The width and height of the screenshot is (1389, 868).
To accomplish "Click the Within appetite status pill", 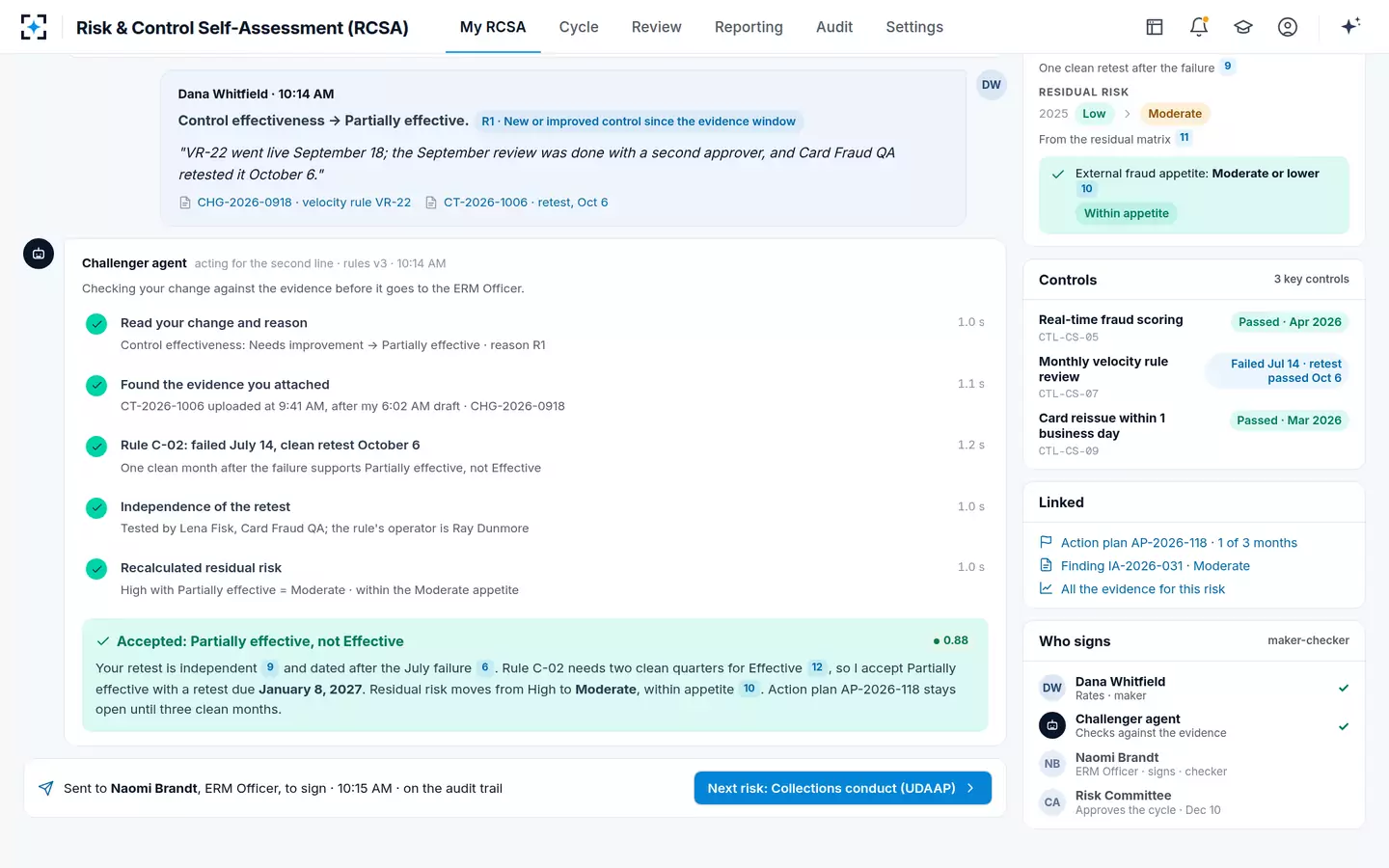I will (1126, 213).
